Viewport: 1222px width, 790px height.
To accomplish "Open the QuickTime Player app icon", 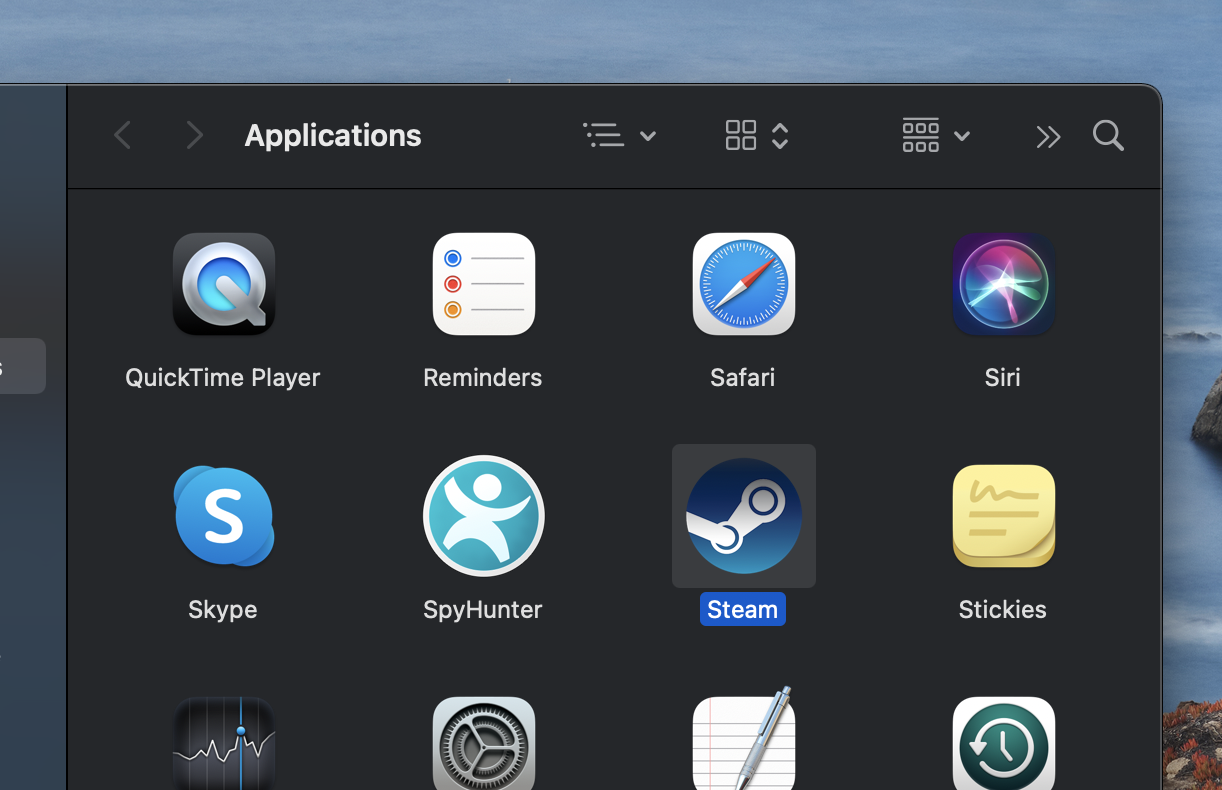I will [223, 284].
